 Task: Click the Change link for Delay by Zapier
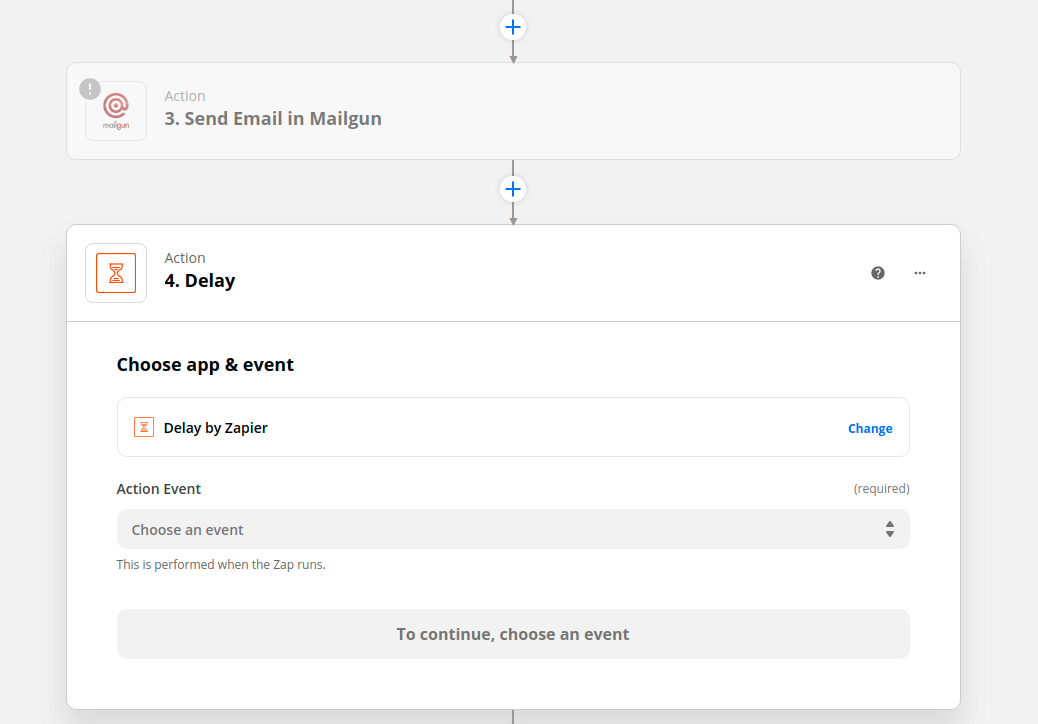click(869, 428)
